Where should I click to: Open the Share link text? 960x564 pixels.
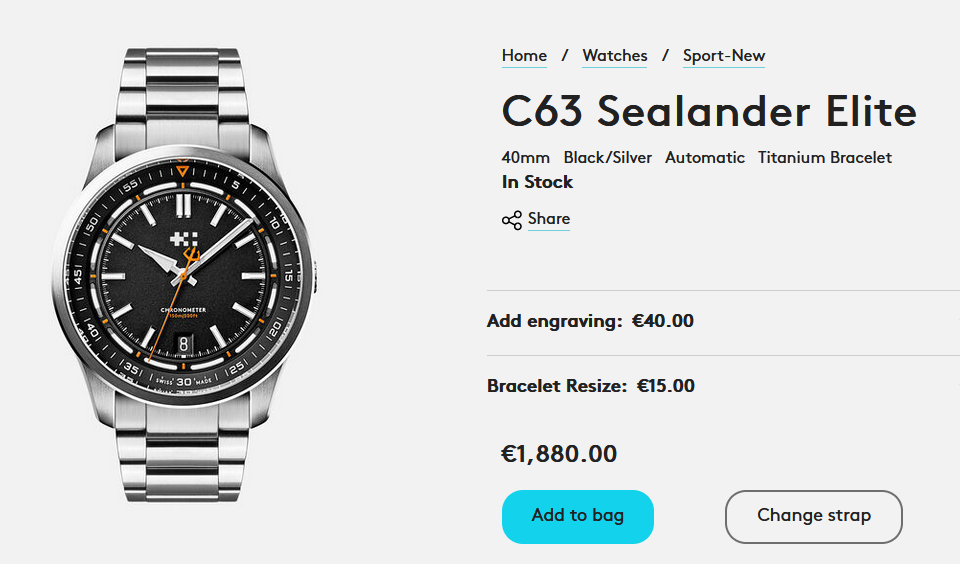coord(548,219)
